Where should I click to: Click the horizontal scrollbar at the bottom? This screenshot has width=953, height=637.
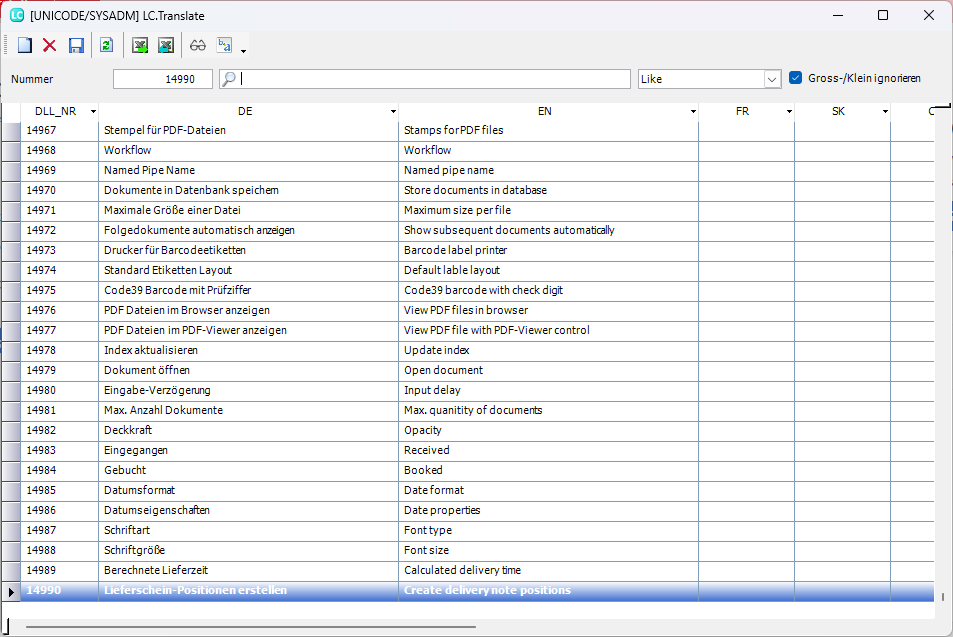[x=250, y=627]
